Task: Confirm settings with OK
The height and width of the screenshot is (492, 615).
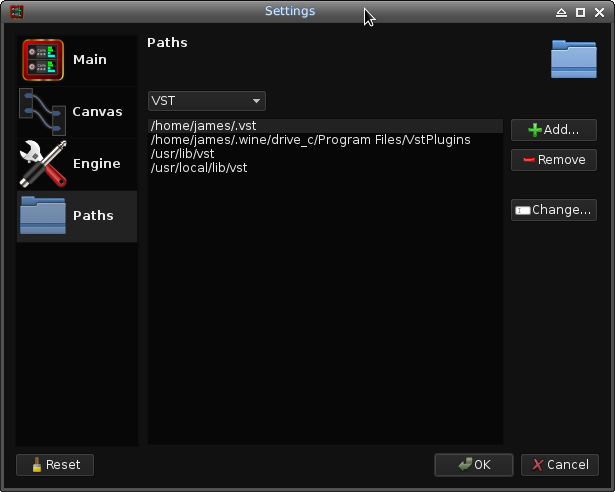Action: click(473, 465)
